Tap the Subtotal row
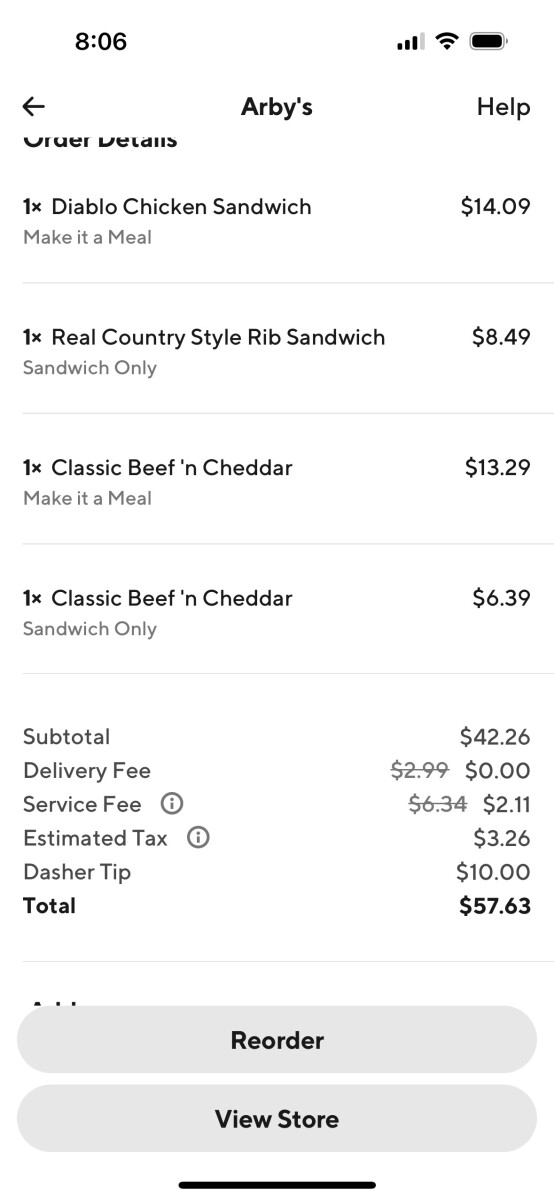The width and height of the screenshot is (554, 1200). pos(277,737)
